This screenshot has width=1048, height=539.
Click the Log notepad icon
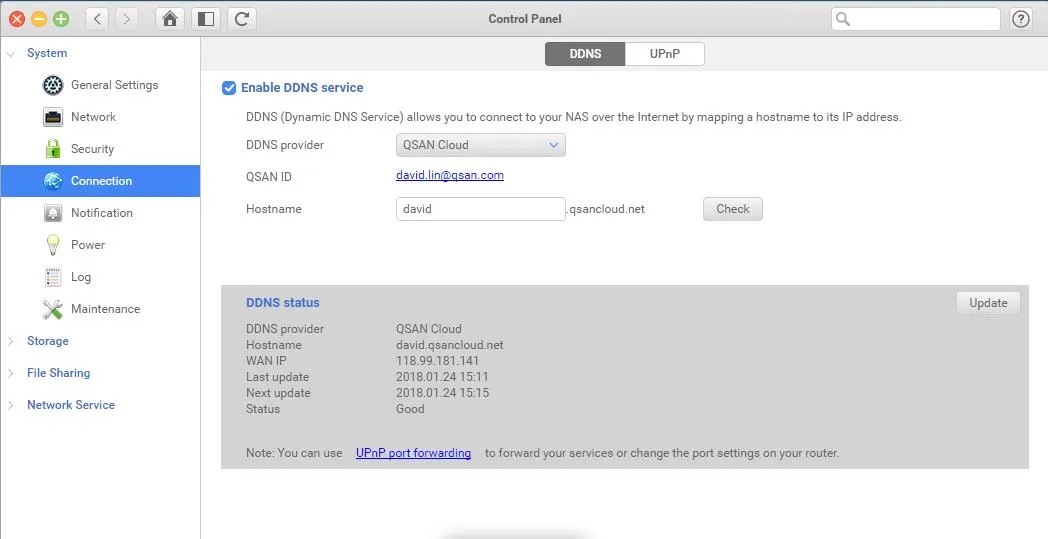coord(53,277)
